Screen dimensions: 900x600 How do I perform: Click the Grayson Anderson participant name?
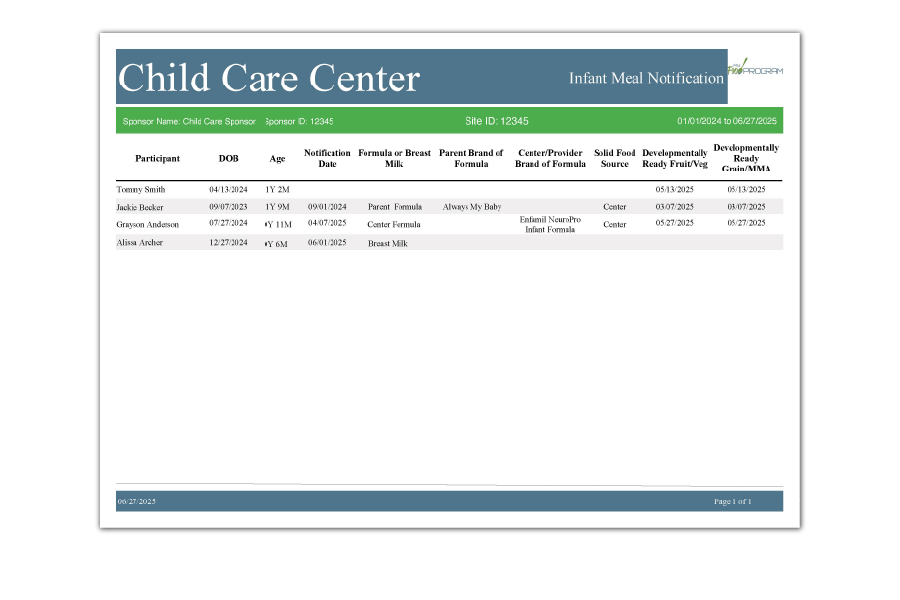(x=148, y=225)
